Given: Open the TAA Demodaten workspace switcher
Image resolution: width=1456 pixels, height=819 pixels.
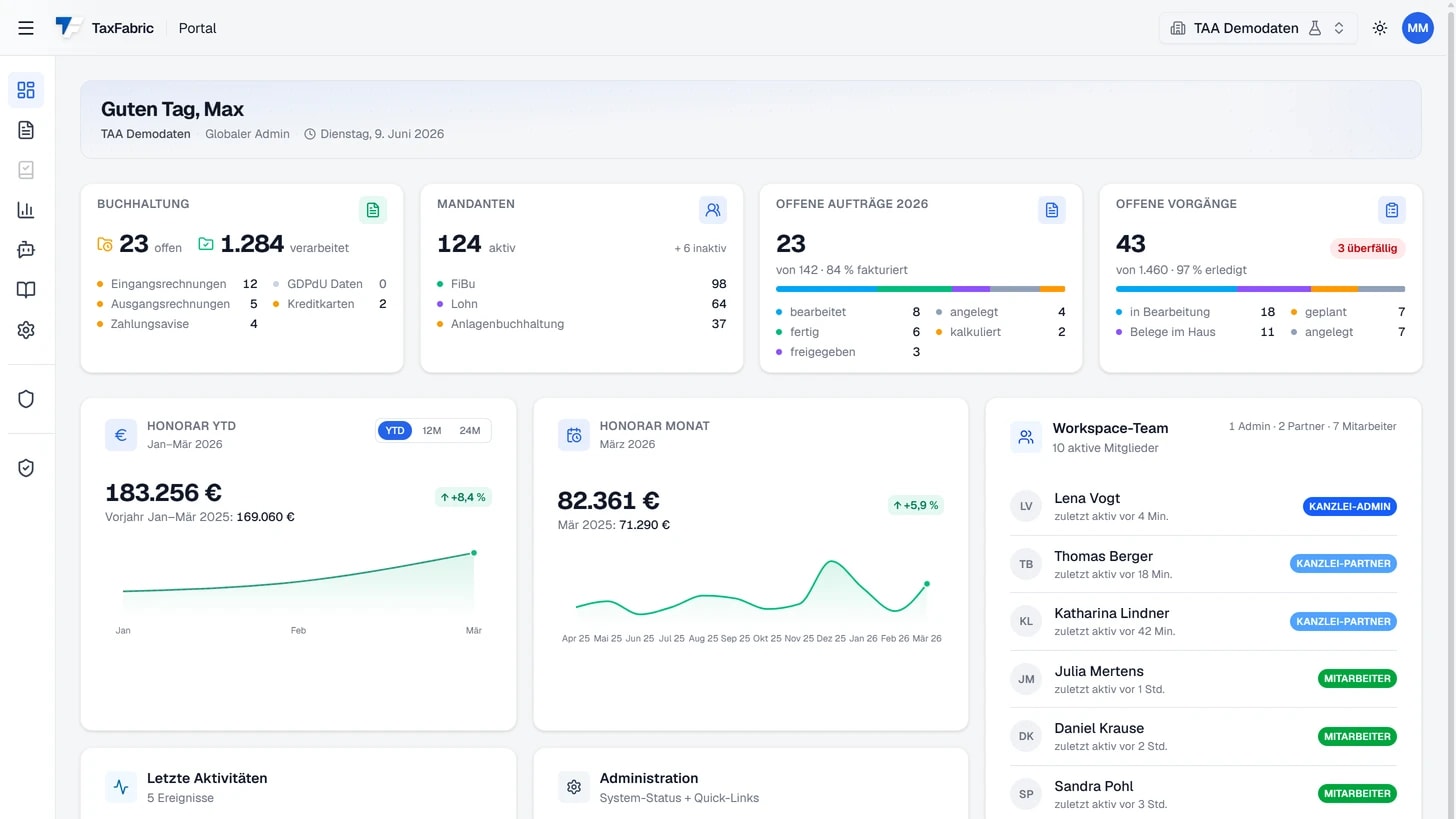Looking at the screenshot, I should point(1258,28).
